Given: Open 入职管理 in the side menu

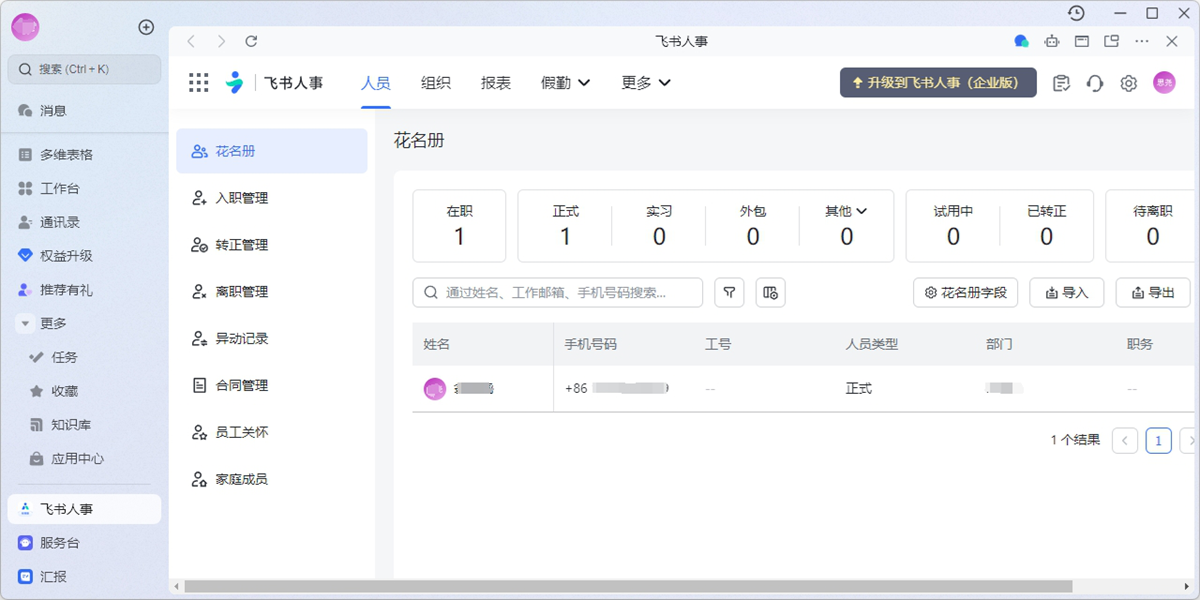Looking at the screenshot, I should tap(272, 198).
